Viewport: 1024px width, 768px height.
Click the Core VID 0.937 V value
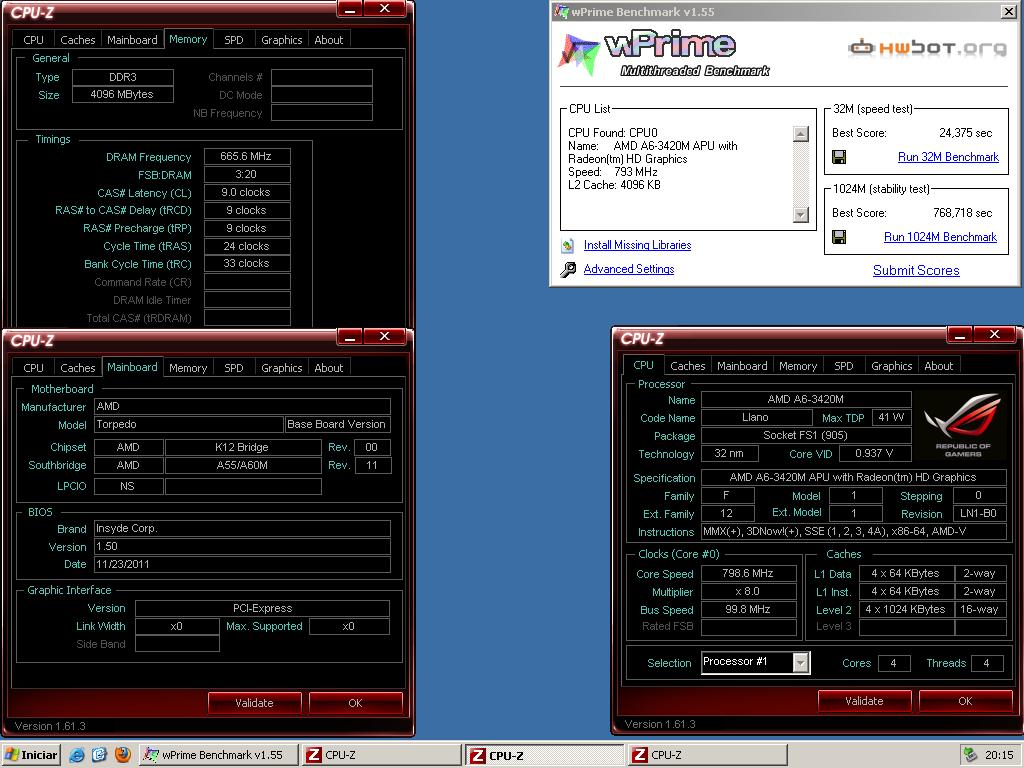click(874, 453)
